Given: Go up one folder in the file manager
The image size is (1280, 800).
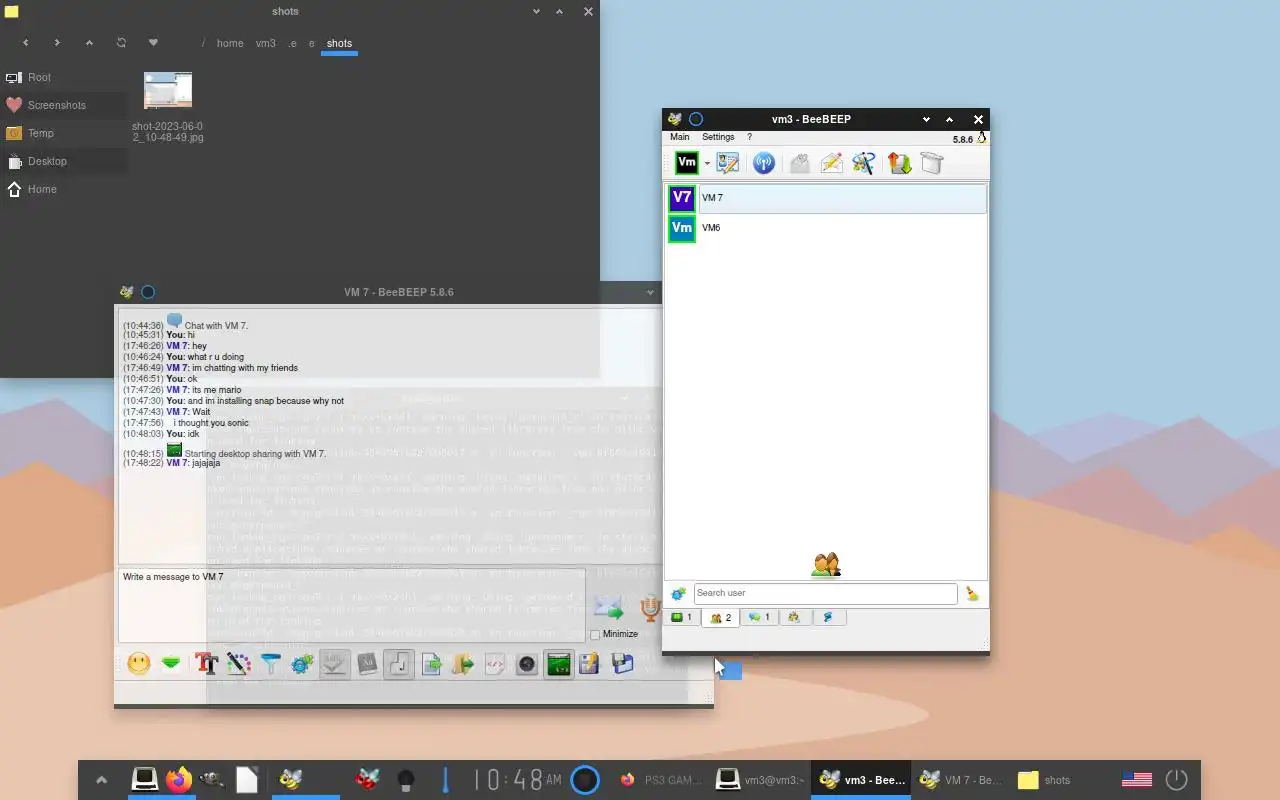Looking at the screenshot, I should tap(89, 43).
